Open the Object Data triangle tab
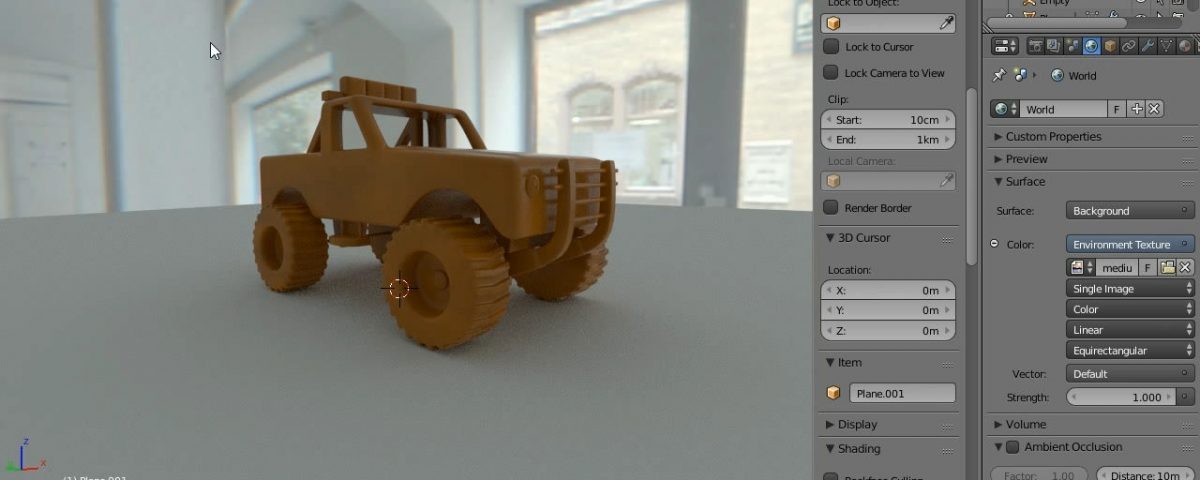Screen dimensions: 1200x480 click(1166, 46)
